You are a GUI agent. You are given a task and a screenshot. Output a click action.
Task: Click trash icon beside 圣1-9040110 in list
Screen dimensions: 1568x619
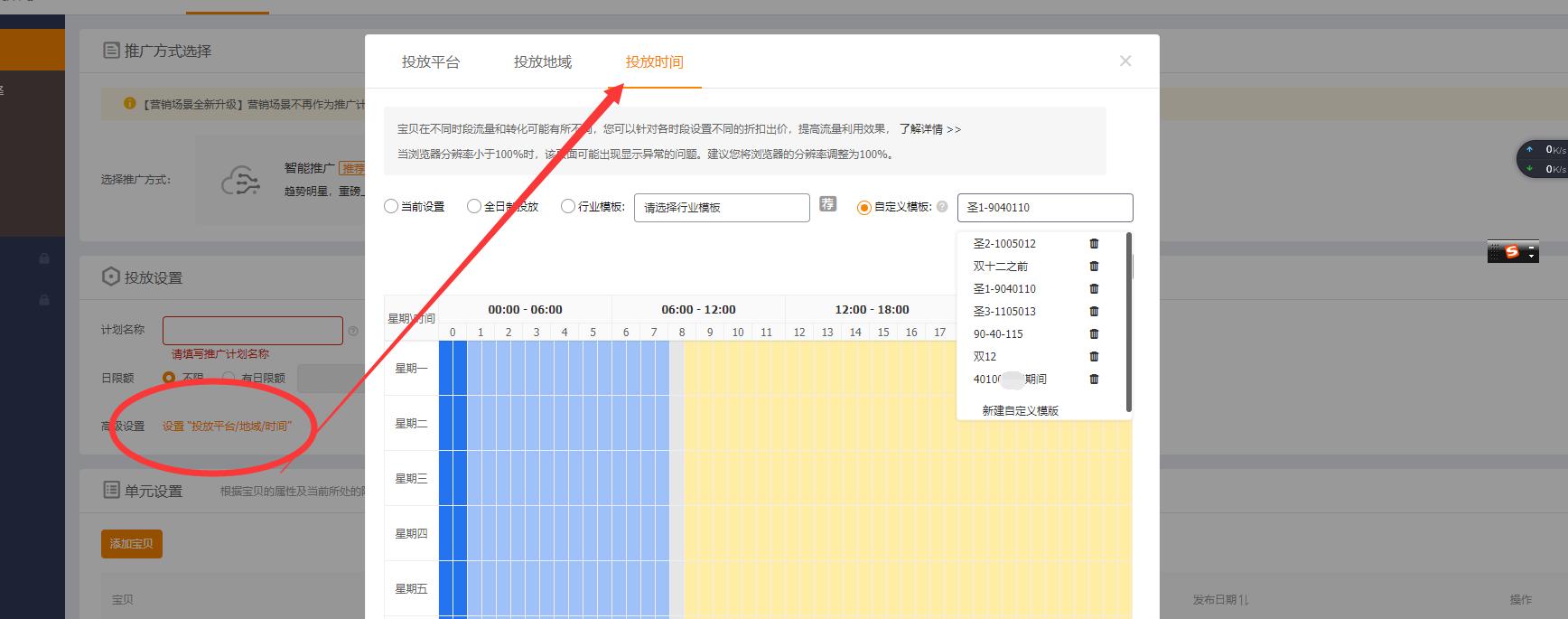[1094, 289]
